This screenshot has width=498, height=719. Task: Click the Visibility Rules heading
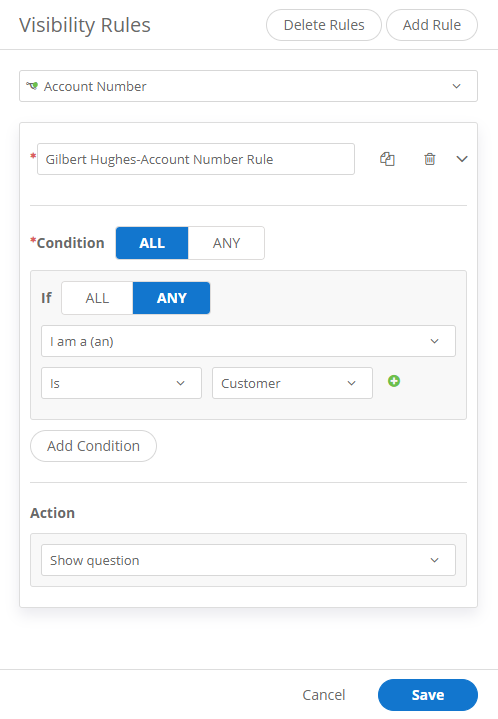click(85, 25)
